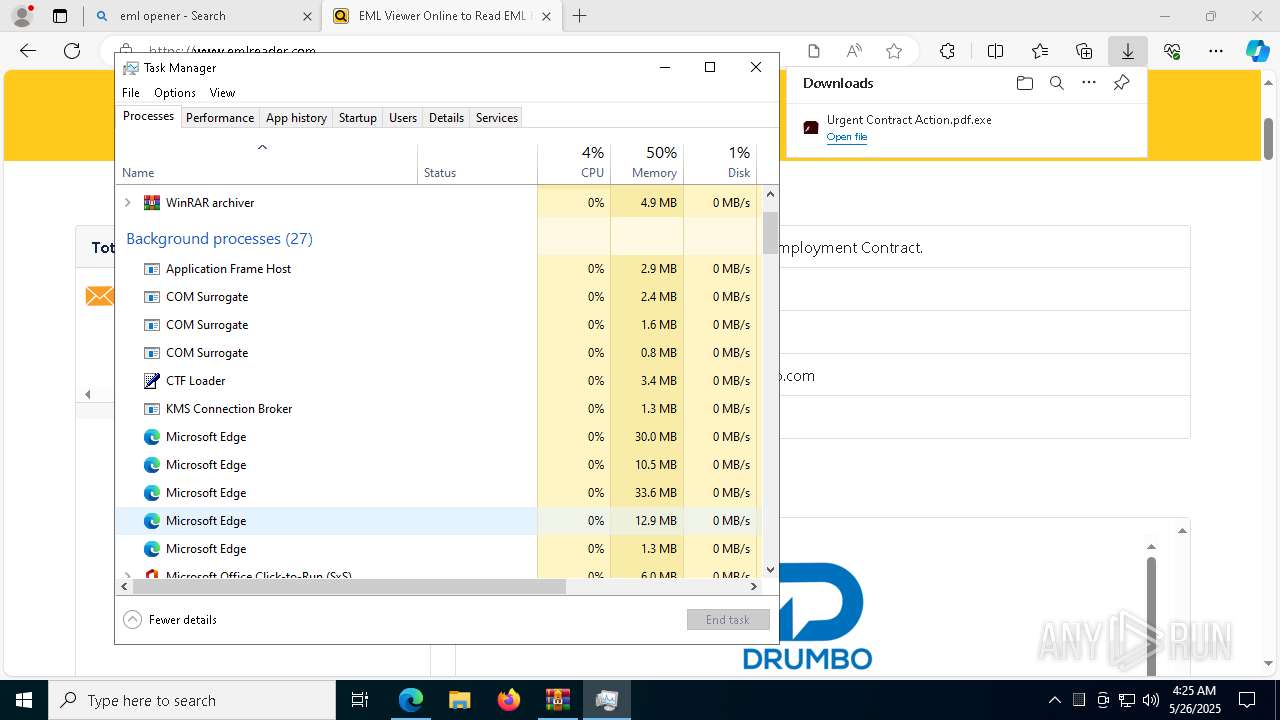
Task: Open the Options menu in Task Manager
Action: tap(175, 92)
